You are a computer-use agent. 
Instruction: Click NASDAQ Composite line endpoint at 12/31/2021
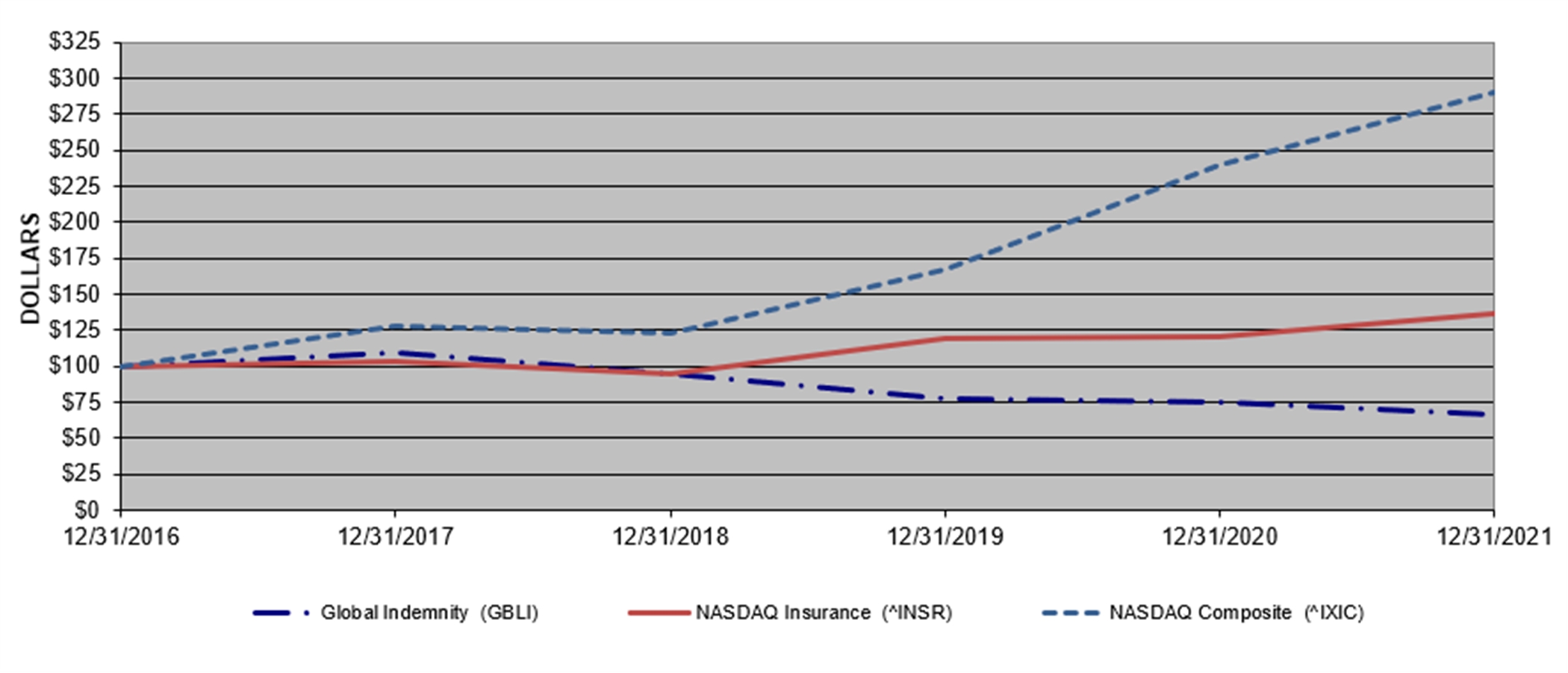click(1492, 93)
